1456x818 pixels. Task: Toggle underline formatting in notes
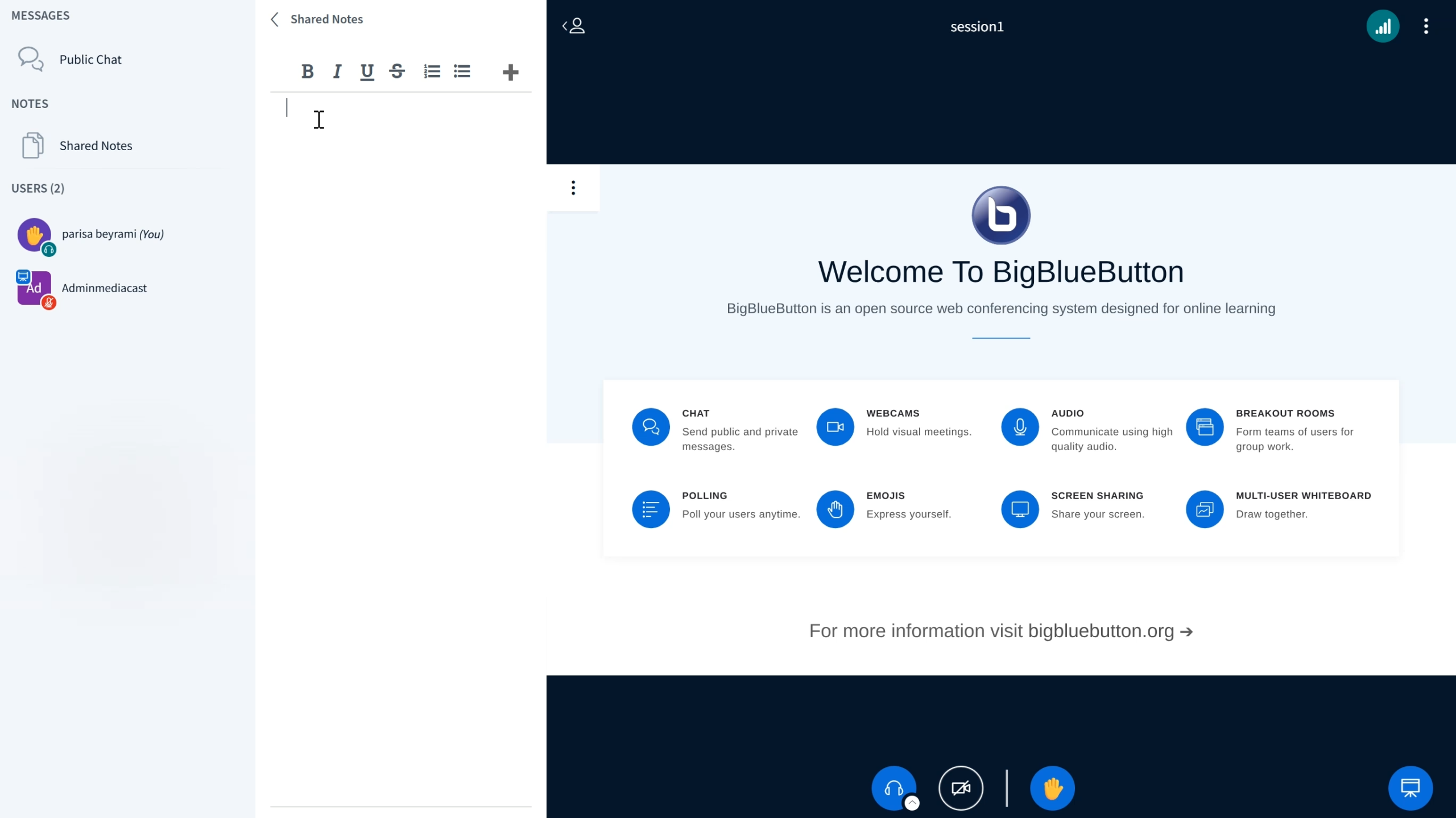coord(367,72)
